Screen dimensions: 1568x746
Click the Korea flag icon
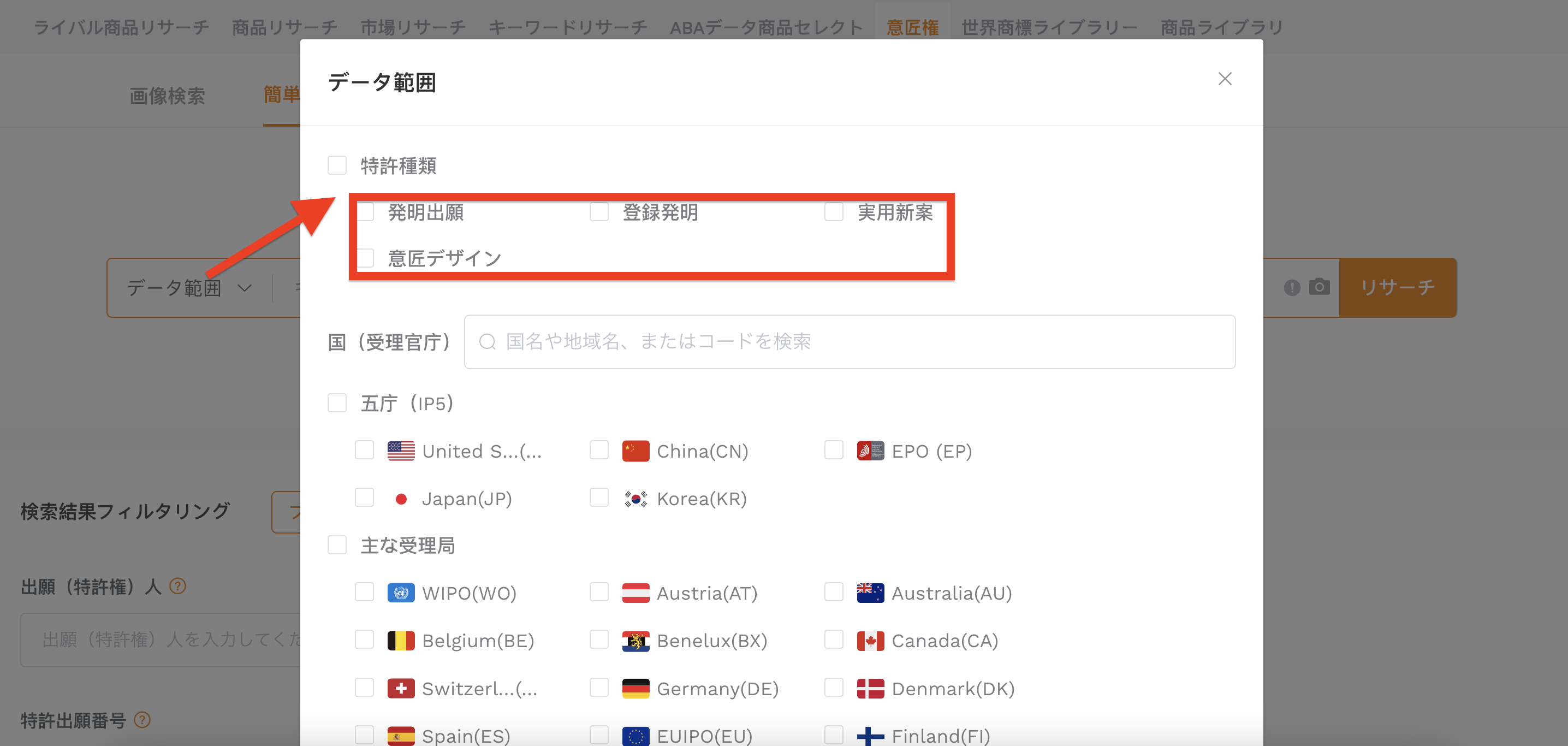(x=635, y=499)
